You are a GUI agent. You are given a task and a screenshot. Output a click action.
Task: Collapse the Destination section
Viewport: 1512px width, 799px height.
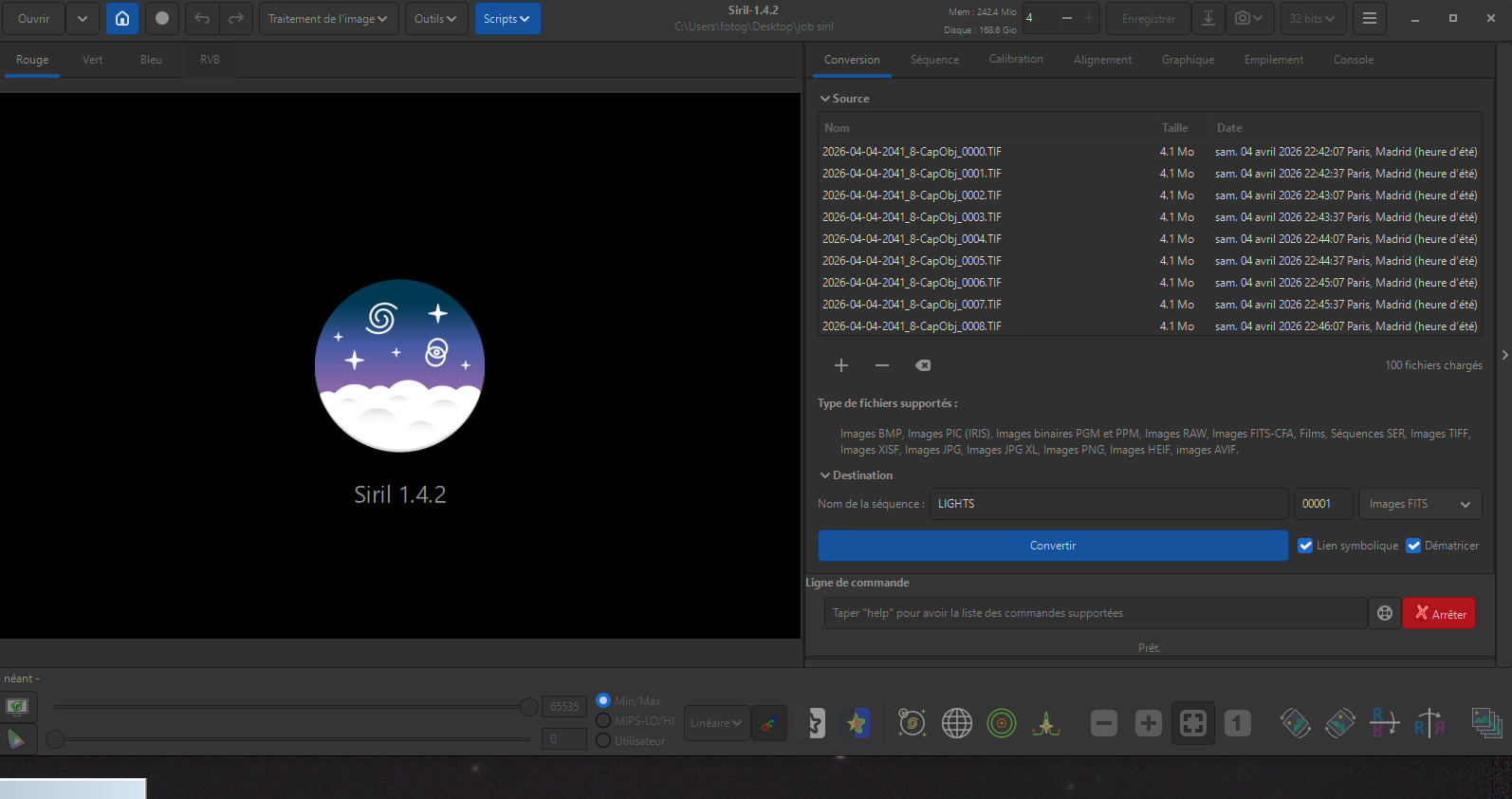tap(825, 475)
